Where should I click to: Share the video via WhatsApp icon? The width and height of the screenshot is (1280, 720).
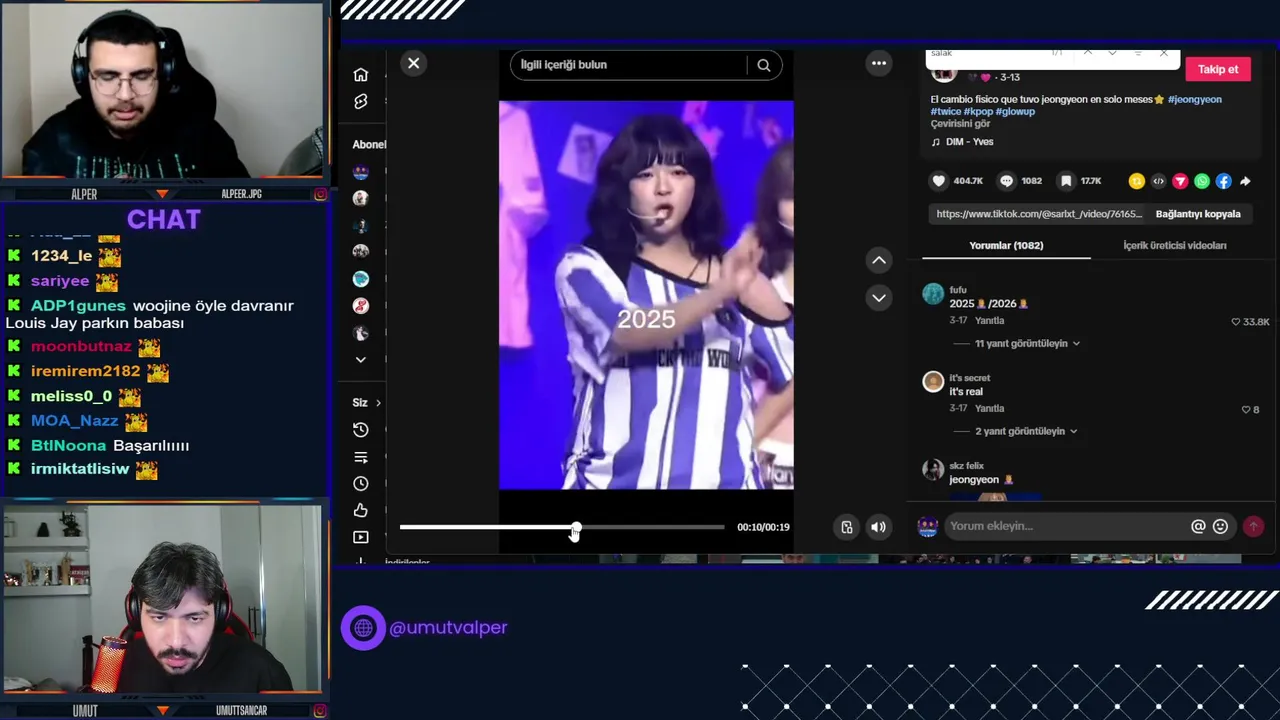point(1202,181)
